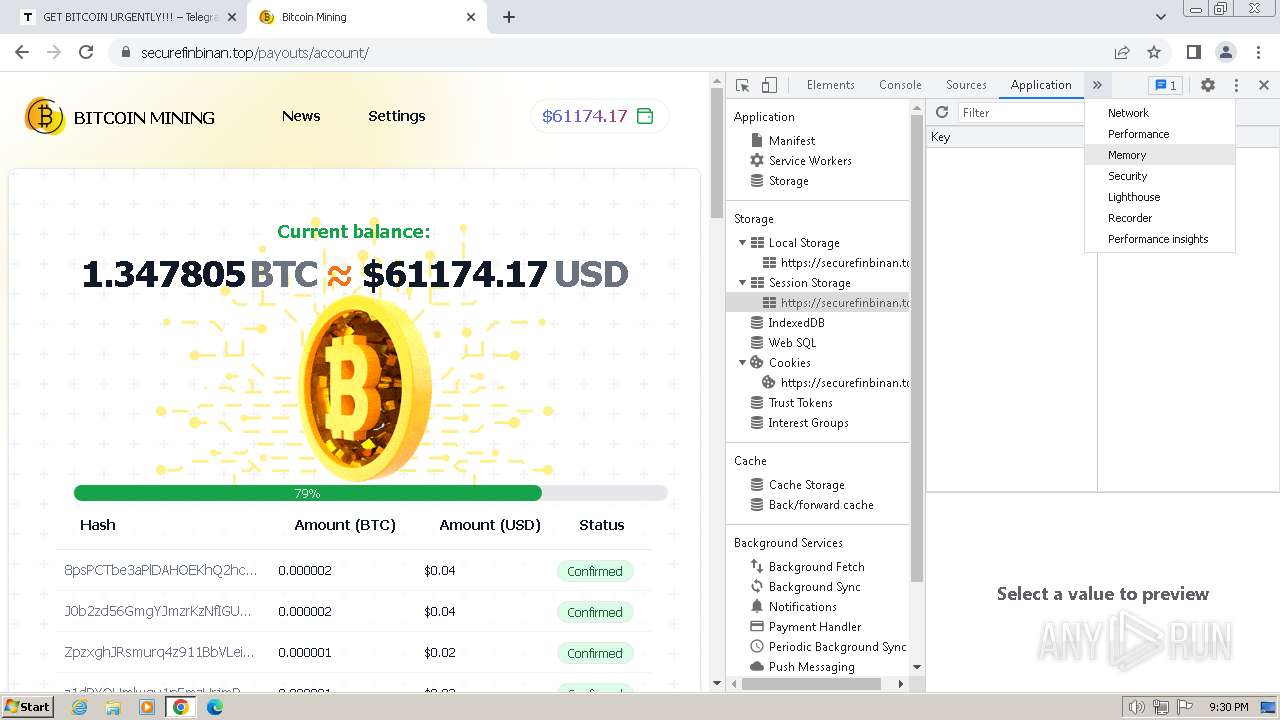Viewport: 1280px width, 720px height.
Task: Open Service Workers item
Action: 810,161
